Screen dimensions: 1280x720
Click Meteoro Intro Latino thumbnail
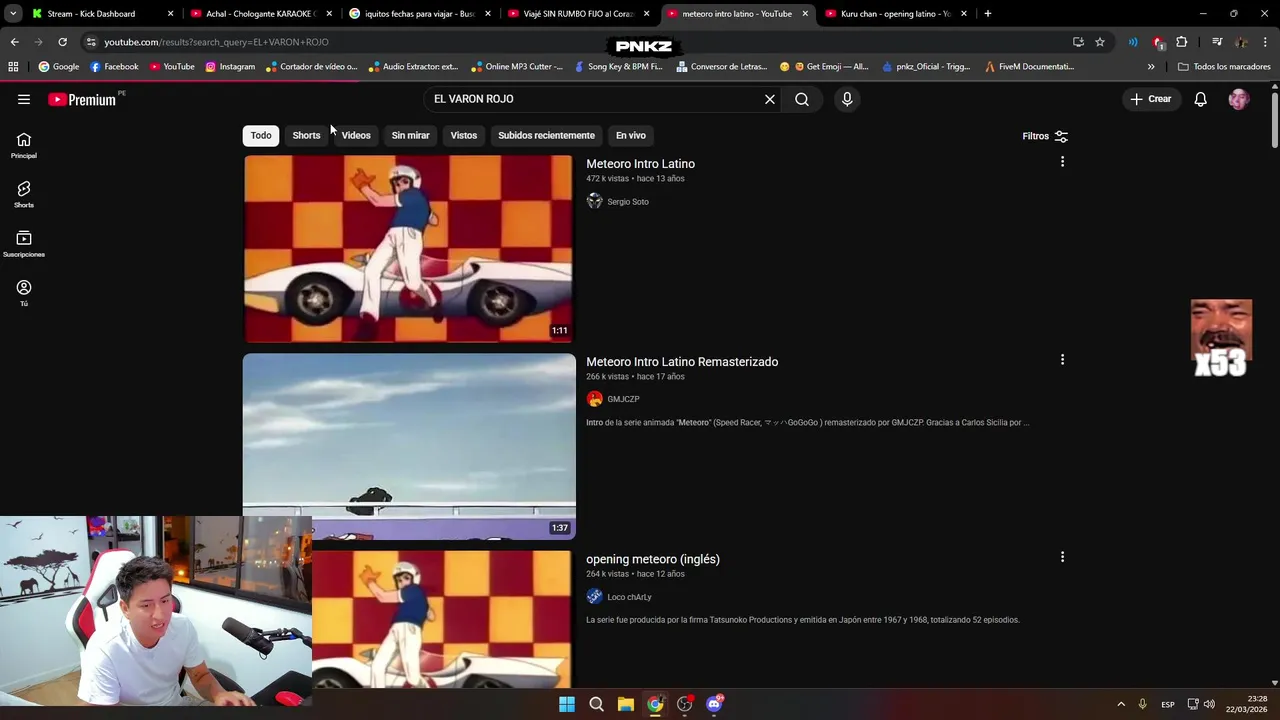point(409,249)
